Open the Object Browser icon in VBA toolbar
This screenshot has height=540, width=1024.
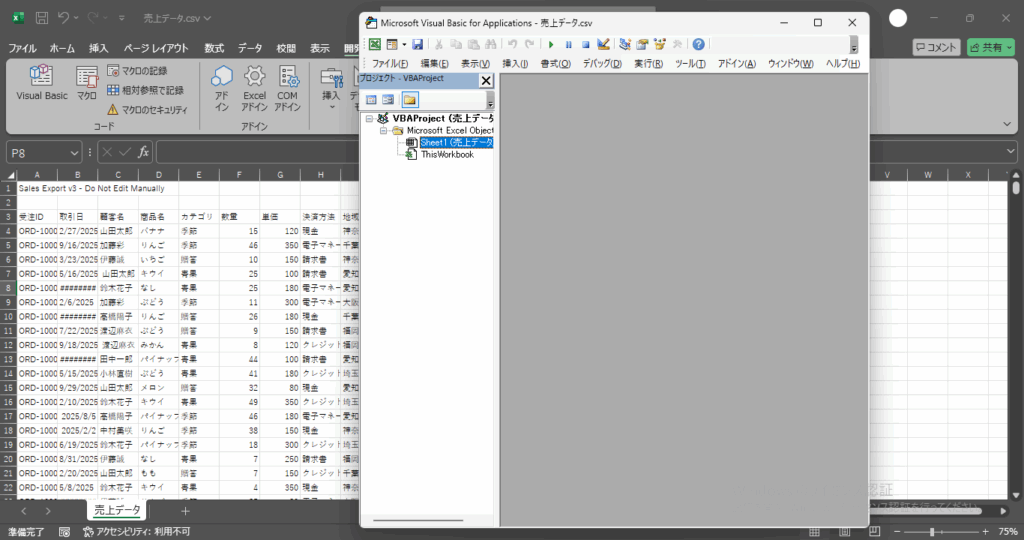659,45
